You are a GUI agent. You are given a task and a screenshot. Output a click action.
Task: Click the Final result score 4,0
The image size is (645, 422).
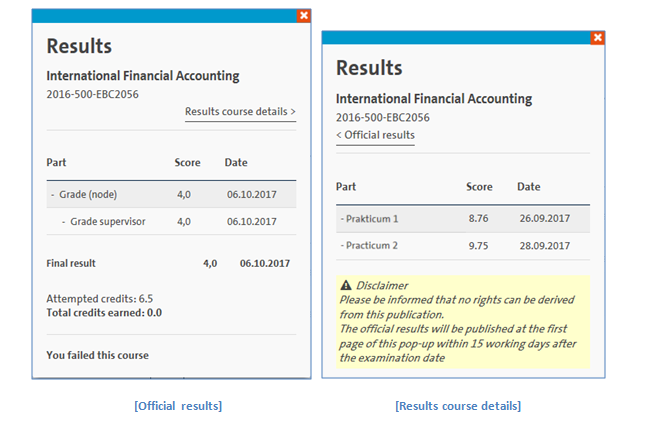tap(210, 264)
